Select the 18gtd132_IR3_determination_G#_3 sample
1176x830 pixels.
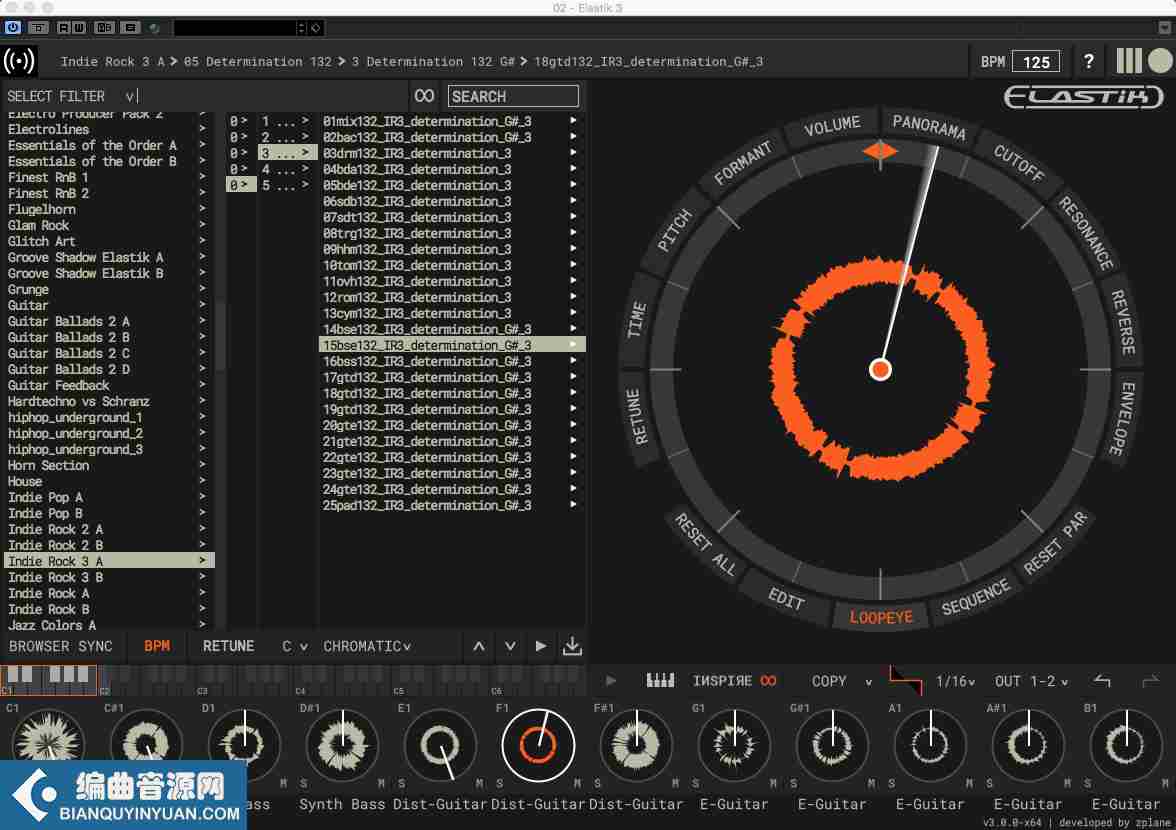[x=452, y=394]
